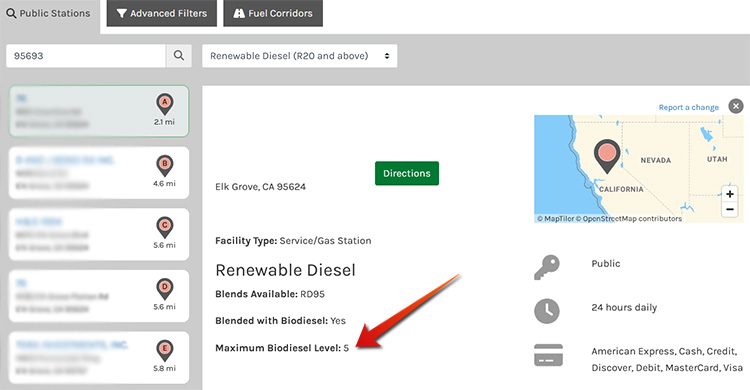Click the key access icon
Viewport: 750px width, 390px height.
547,267
